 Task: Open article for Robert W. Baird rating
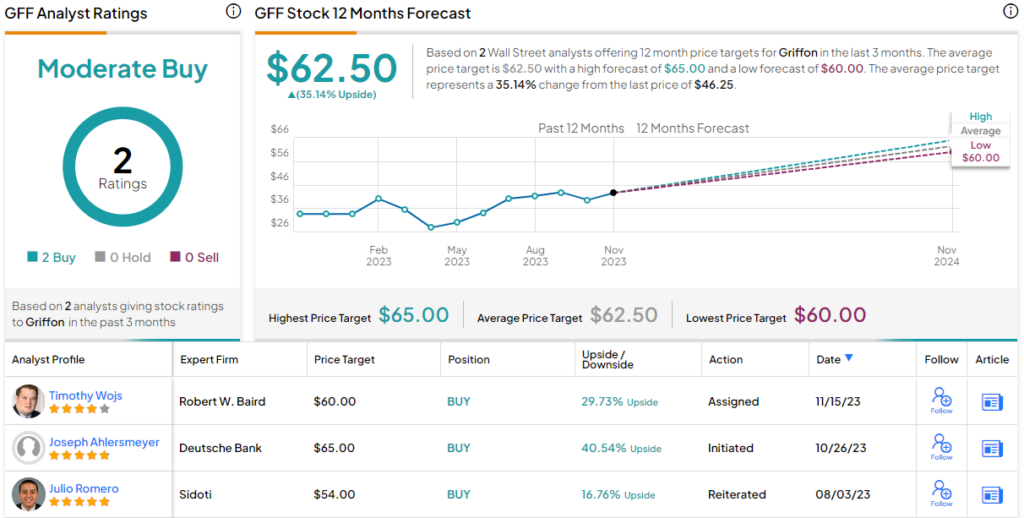point(992,402)
